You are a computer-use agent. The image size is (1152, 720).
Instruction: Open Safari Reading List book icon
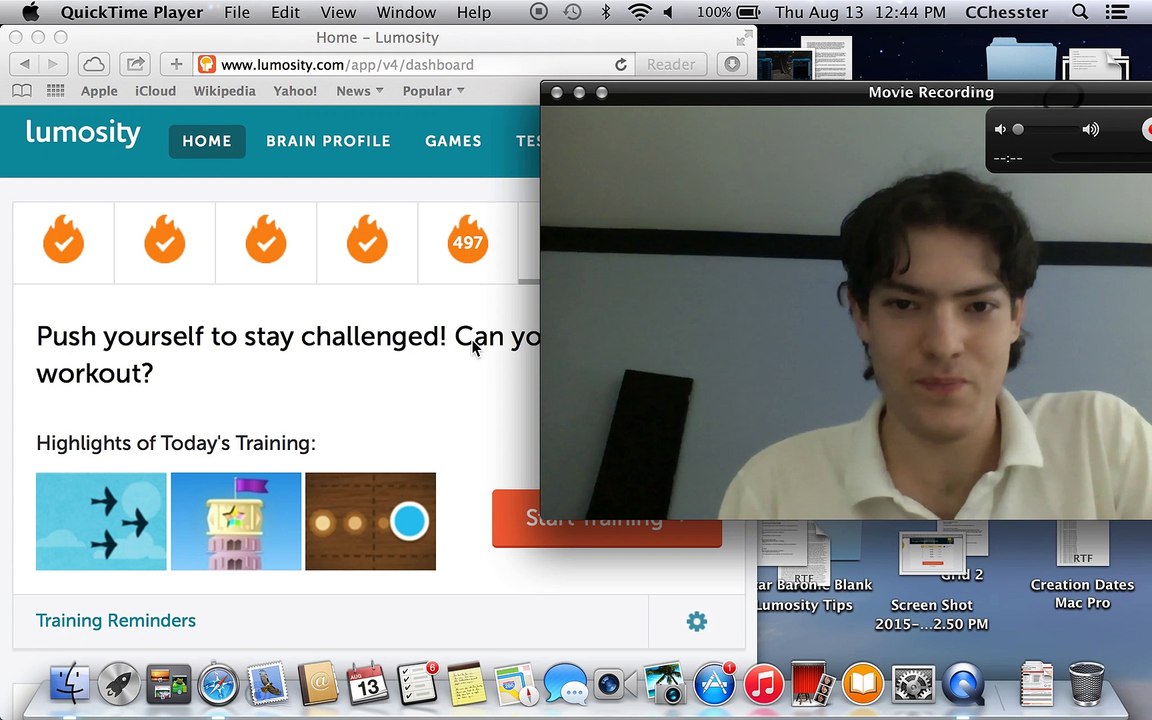click(x=22, y=90)
